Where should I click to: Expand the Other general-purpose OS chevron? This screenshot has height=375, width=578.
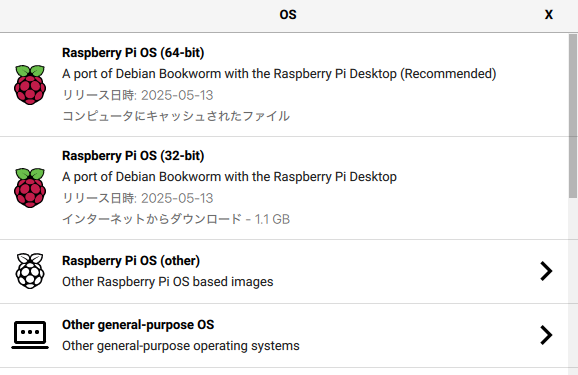pos(546,335)
